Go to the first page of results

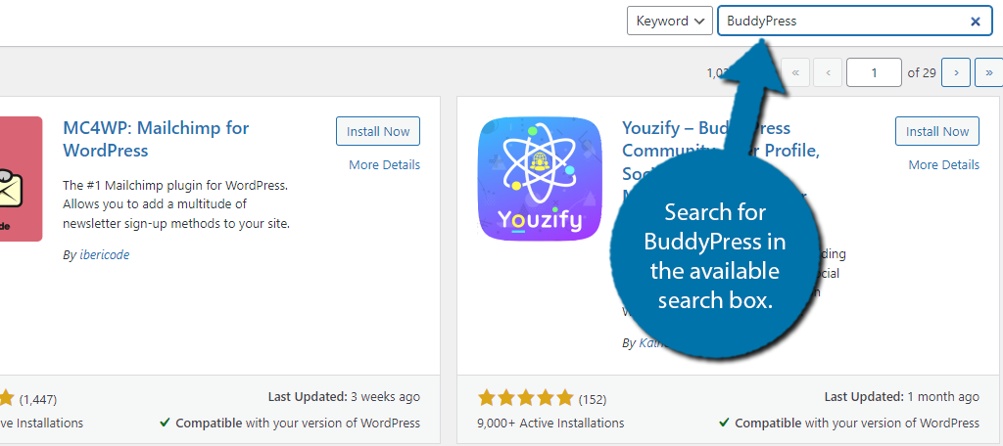click(x=795, y=72)
